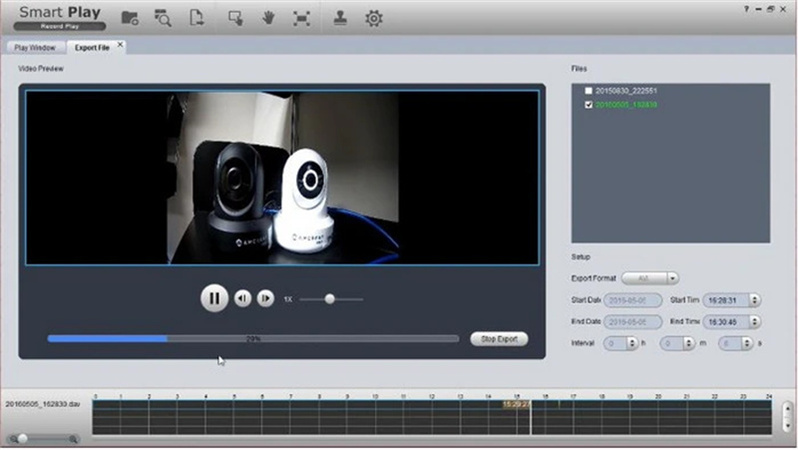Adjust the Interval seconds spinner
The image size is (798, 450).
[747, 344]
